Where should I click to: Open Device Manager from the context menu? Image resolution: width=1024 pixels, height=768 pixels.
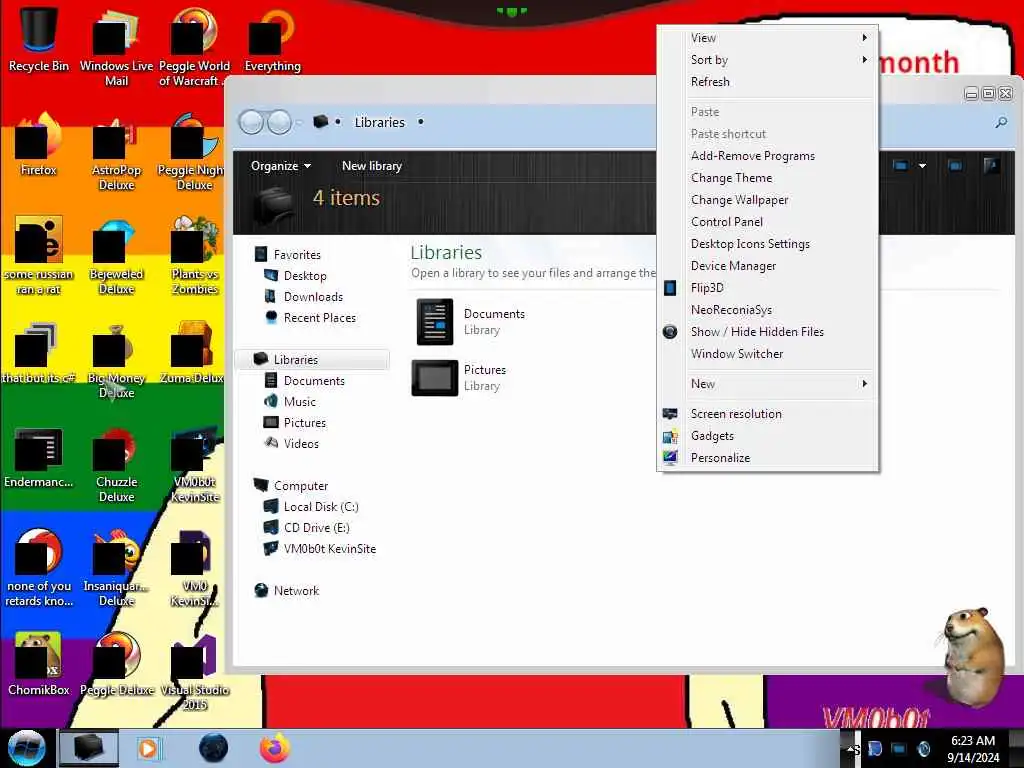(x=767, y=266)
